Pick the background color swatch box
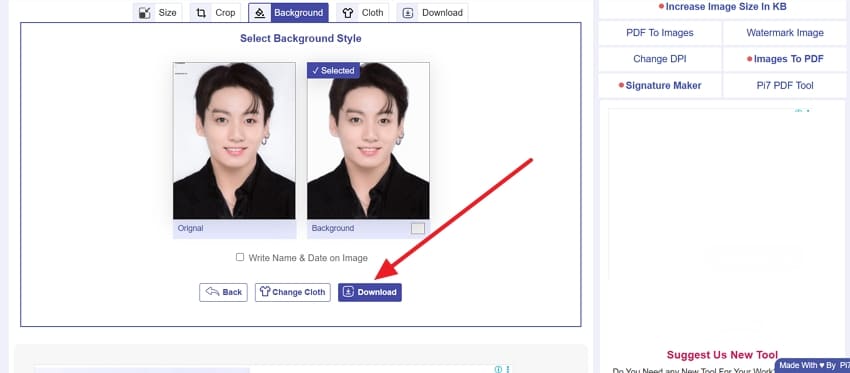Image resolution: width=850 pixels, height=373 pixels. tap(417, 228)
